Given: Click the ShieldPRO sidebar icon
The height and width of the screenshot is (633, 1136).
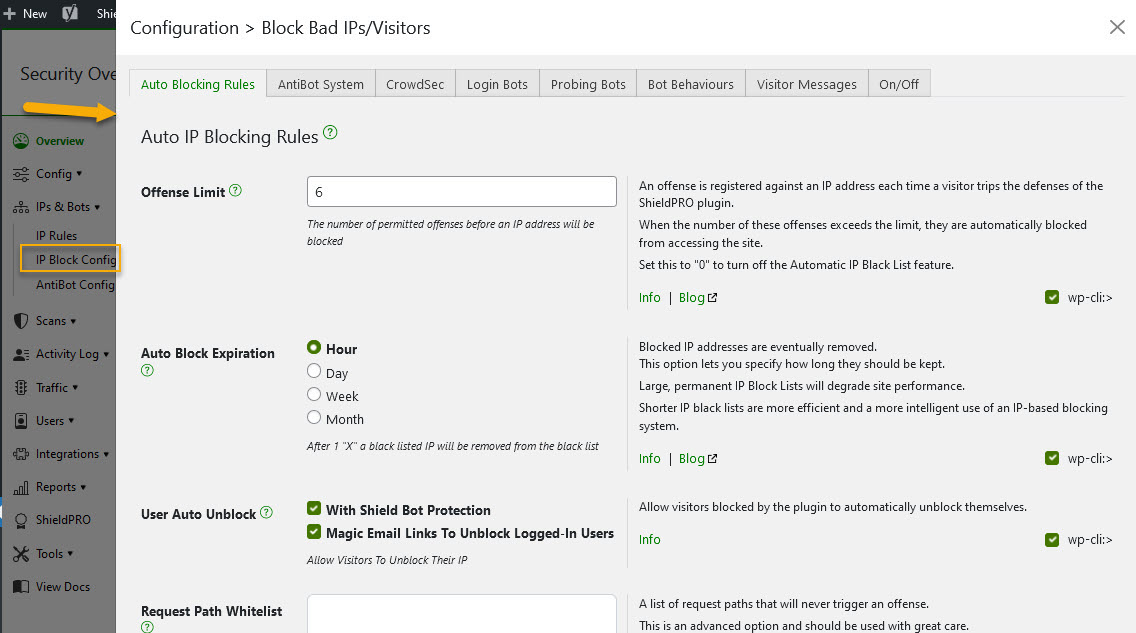Looking at the screenshot, I should (21, 520).
